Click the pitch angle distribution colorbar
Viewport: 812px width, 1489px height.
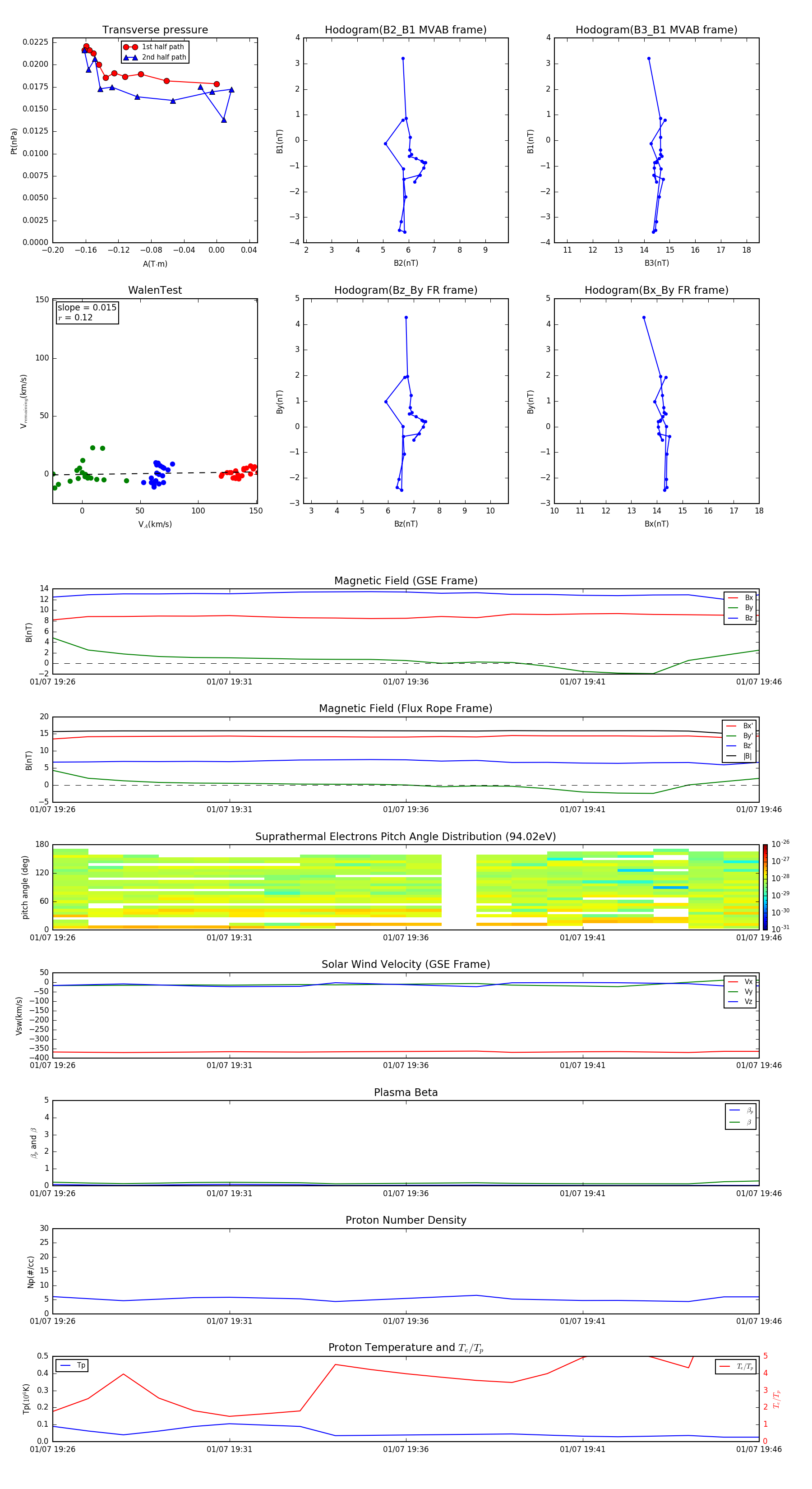765,887
